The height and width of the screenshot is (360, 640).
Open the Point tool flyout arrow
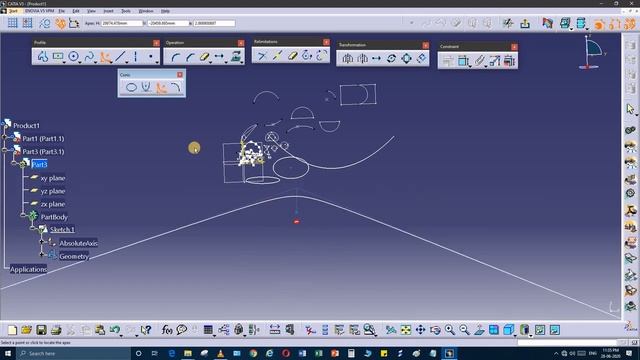coord(157,62)
